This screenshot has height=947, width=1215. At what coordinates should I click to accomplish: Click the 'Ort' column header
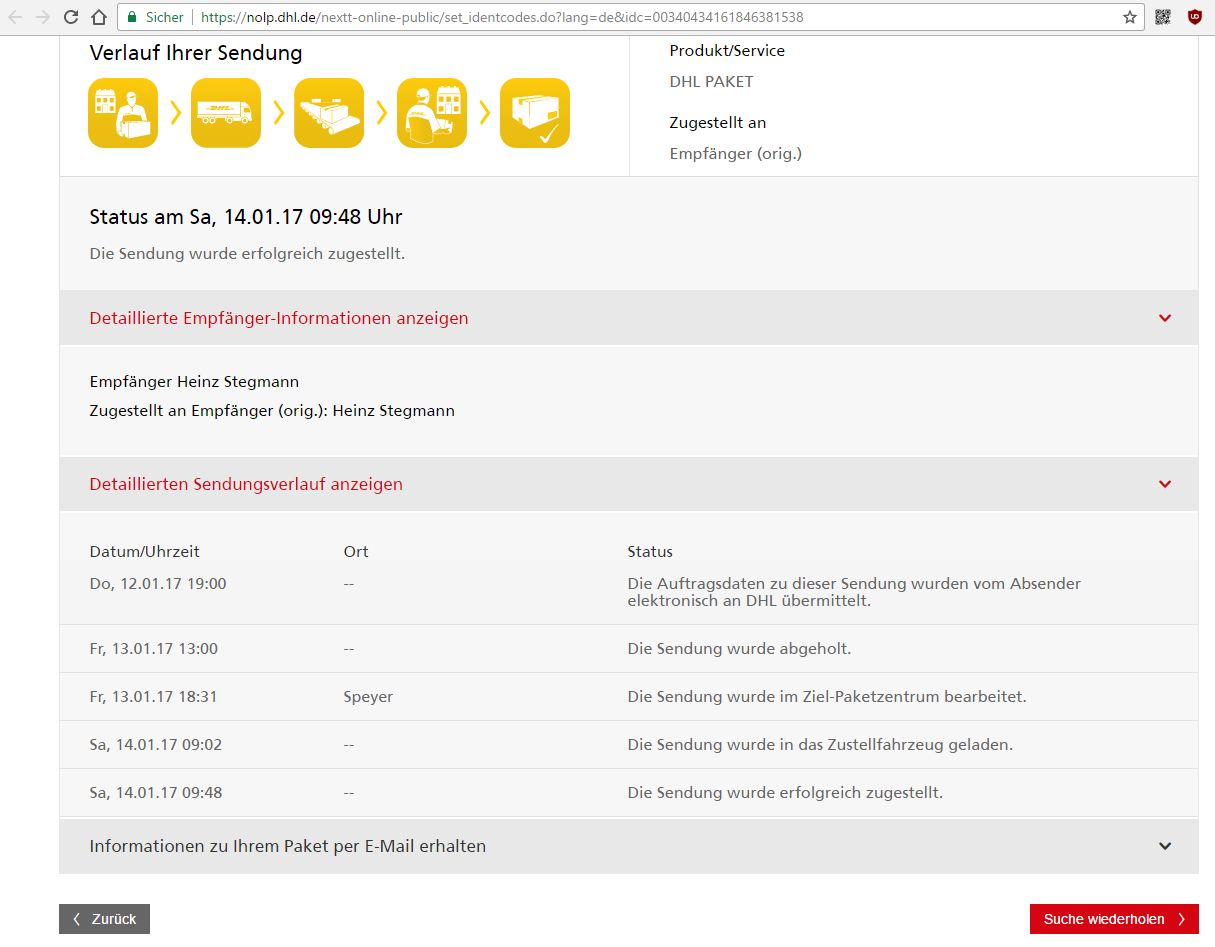[356, 552]
